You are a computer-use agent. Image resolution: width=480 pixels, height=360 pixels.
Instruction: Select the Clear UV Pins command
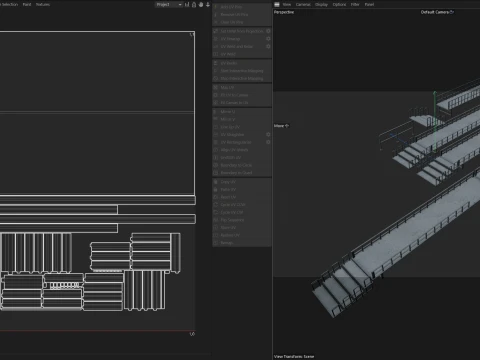click(x=242, y=22)
